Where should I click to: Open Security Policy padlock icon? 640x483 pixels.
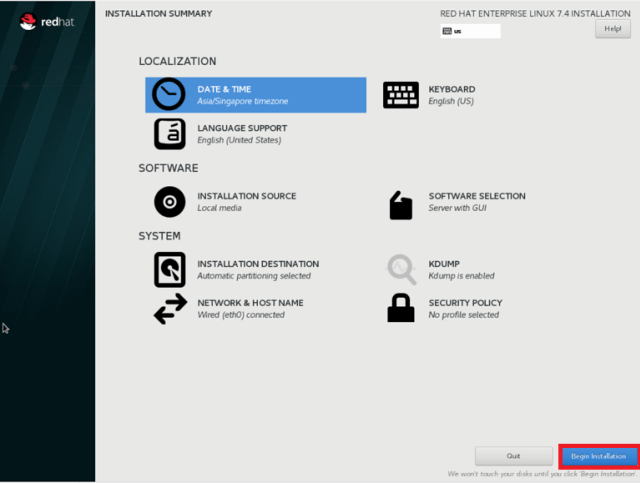(401, 308)
